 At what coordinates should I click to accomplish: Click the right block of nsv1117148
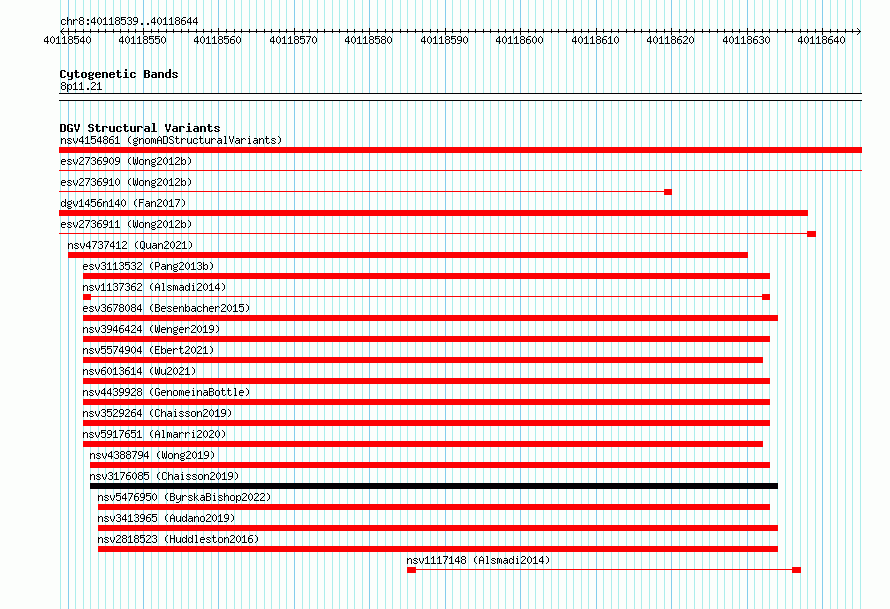click(797, 570)
